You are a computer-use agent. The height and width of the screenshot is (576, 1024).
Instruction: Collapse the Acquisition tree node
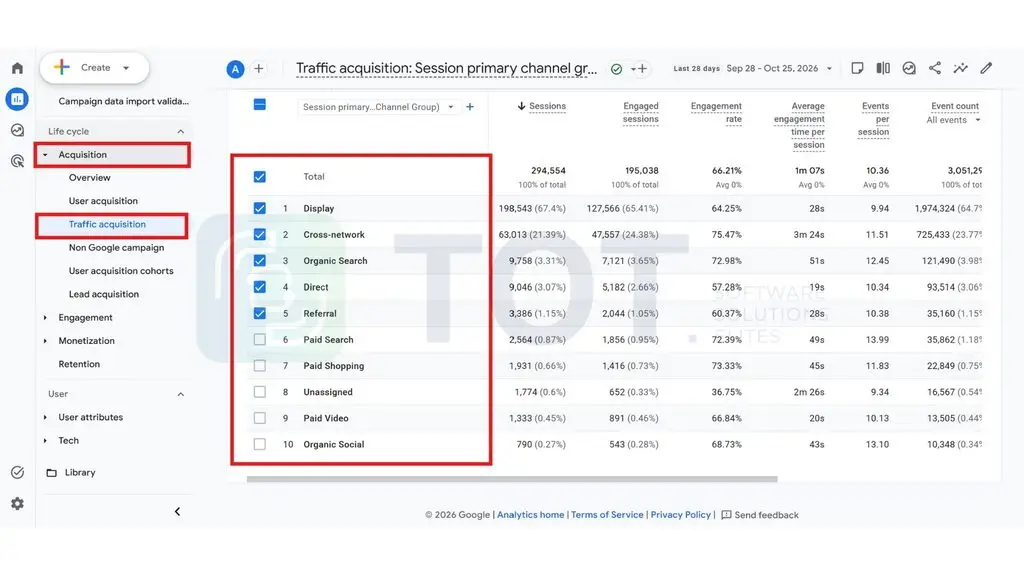click(x=45, y=155)
